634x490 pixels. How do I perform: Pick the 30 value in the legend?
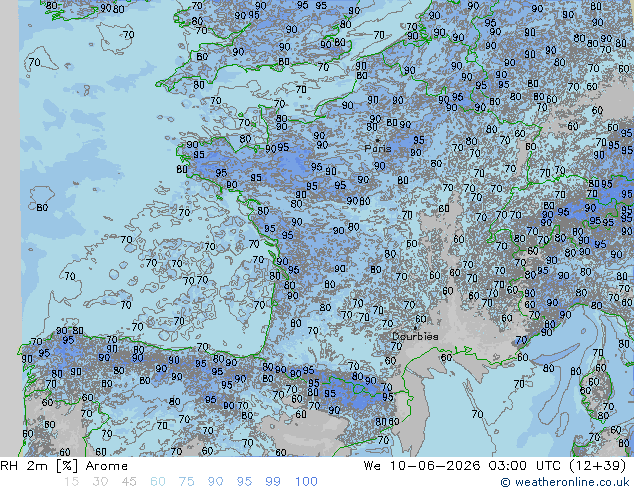tap(100, 482)
